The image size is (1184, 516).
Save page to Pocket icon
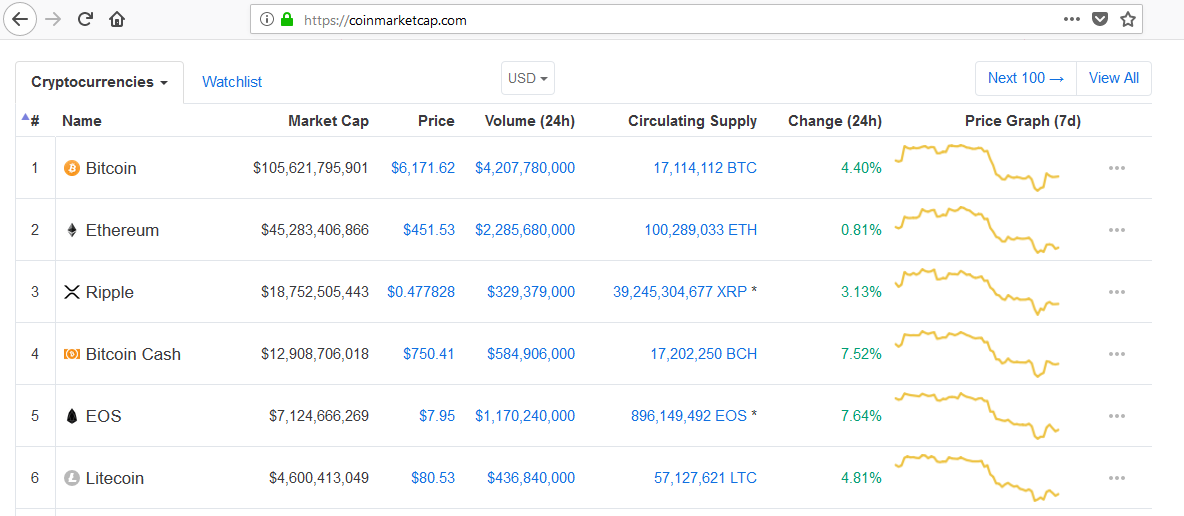coord(1100,20)
